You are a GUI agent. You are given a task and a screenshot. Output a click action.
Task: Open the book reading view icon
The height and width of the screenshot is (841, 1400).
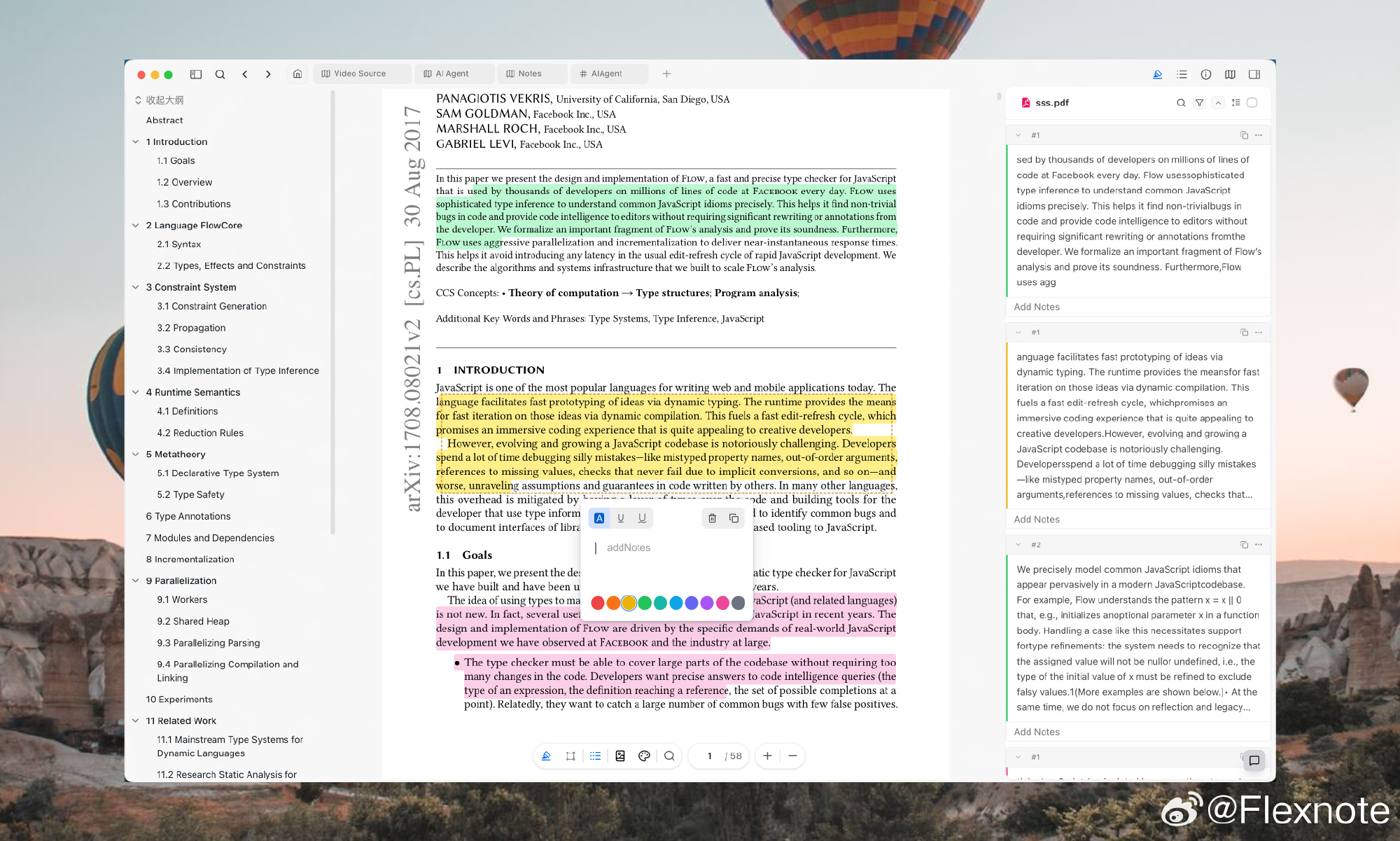[1230, 74]
